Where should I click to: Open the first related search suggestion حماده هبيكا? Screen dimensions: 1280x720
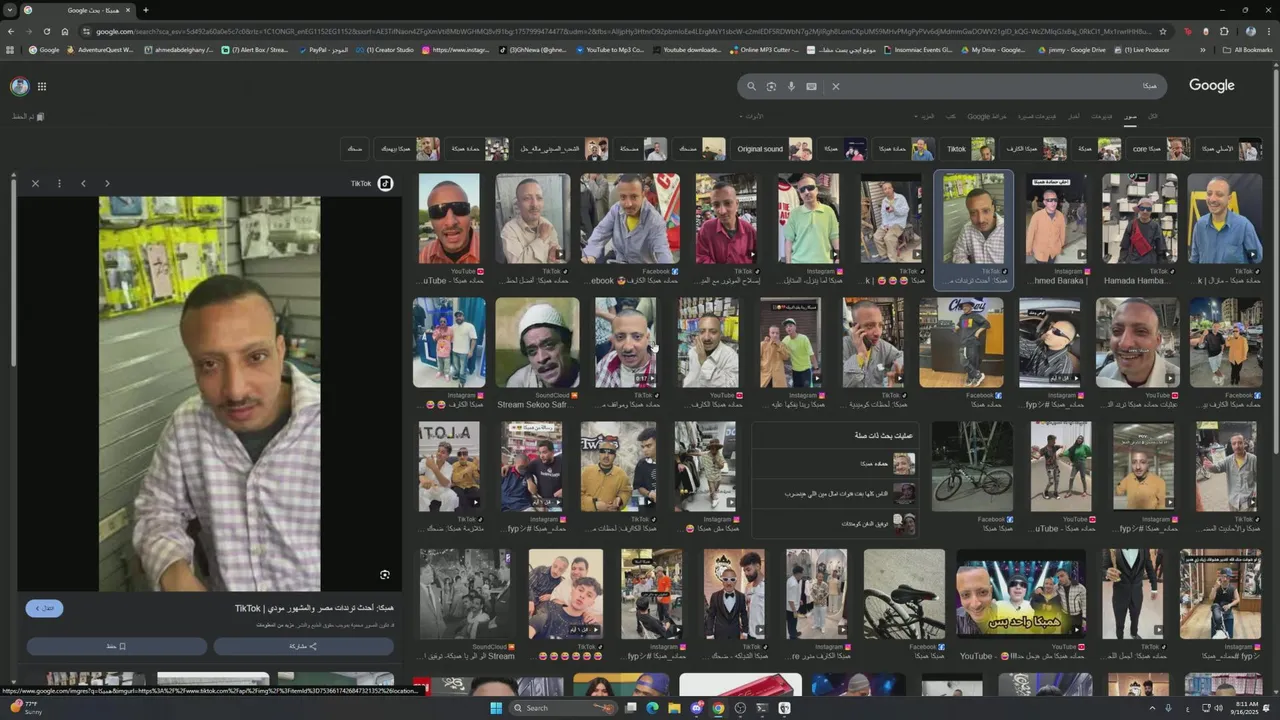coord(834,464)
